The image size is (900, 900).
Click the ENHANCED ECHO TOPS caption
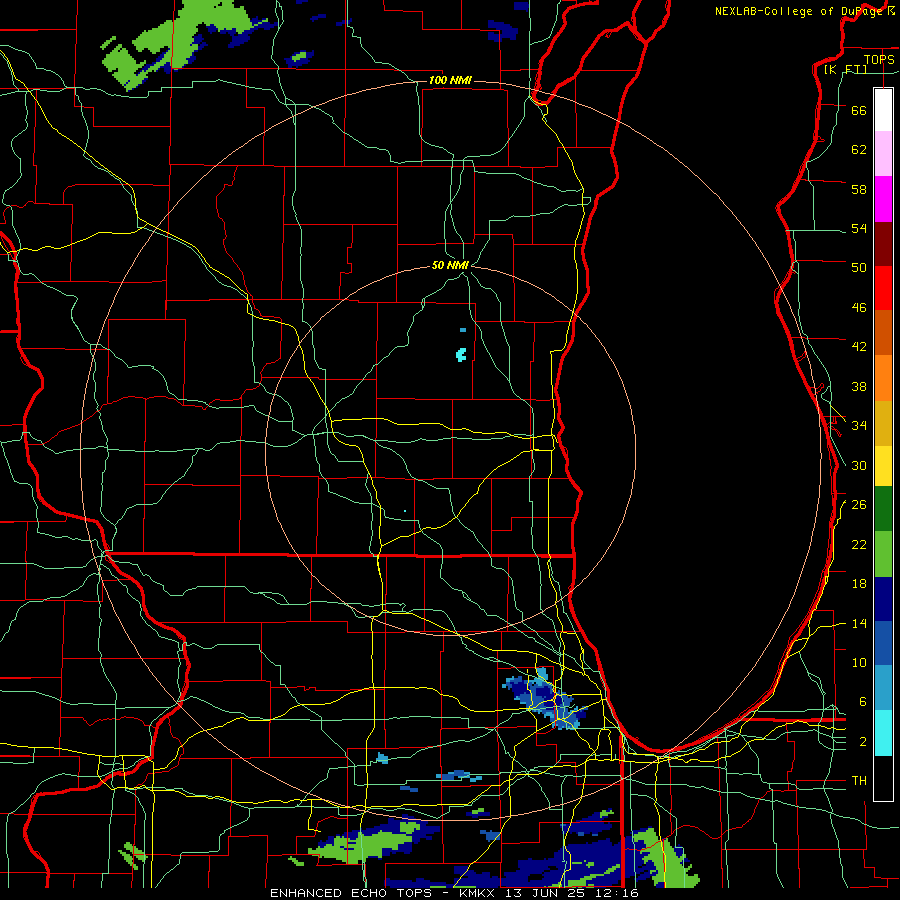point(350,893)
